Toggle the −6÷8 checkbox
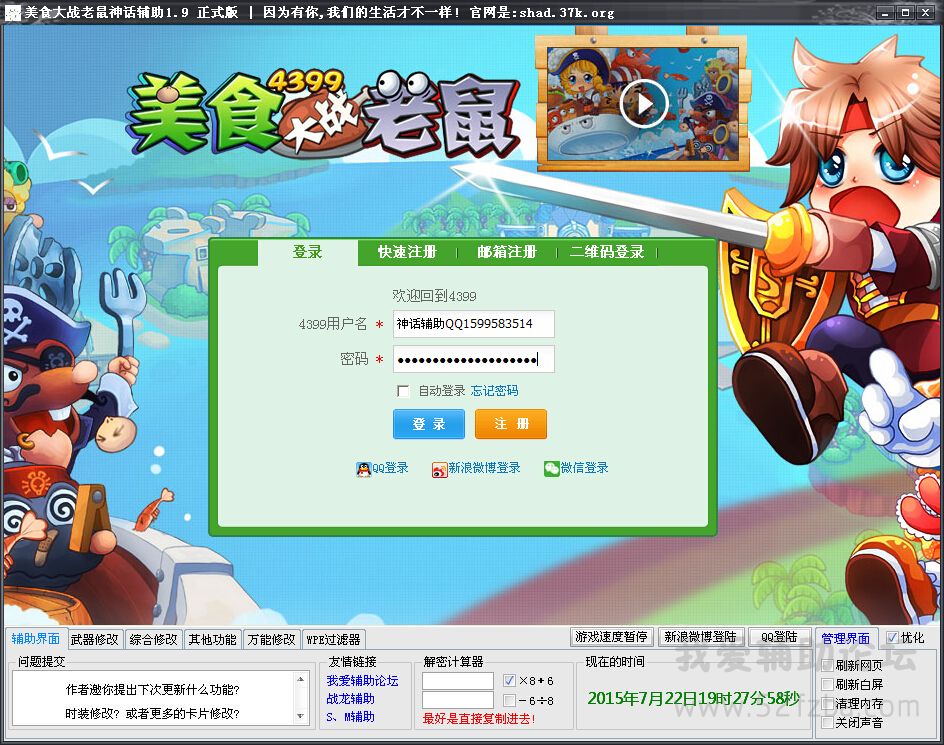The image size is (944, 745). (x=509, y=700)
